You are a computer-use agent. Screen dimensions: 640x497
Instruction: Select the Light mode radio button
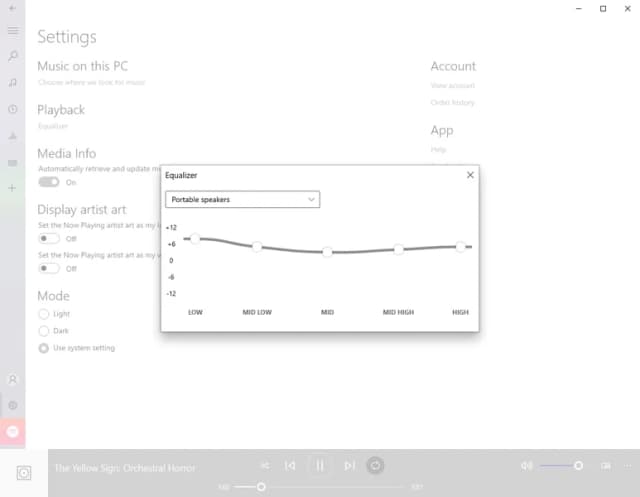(x=44, y=314)
